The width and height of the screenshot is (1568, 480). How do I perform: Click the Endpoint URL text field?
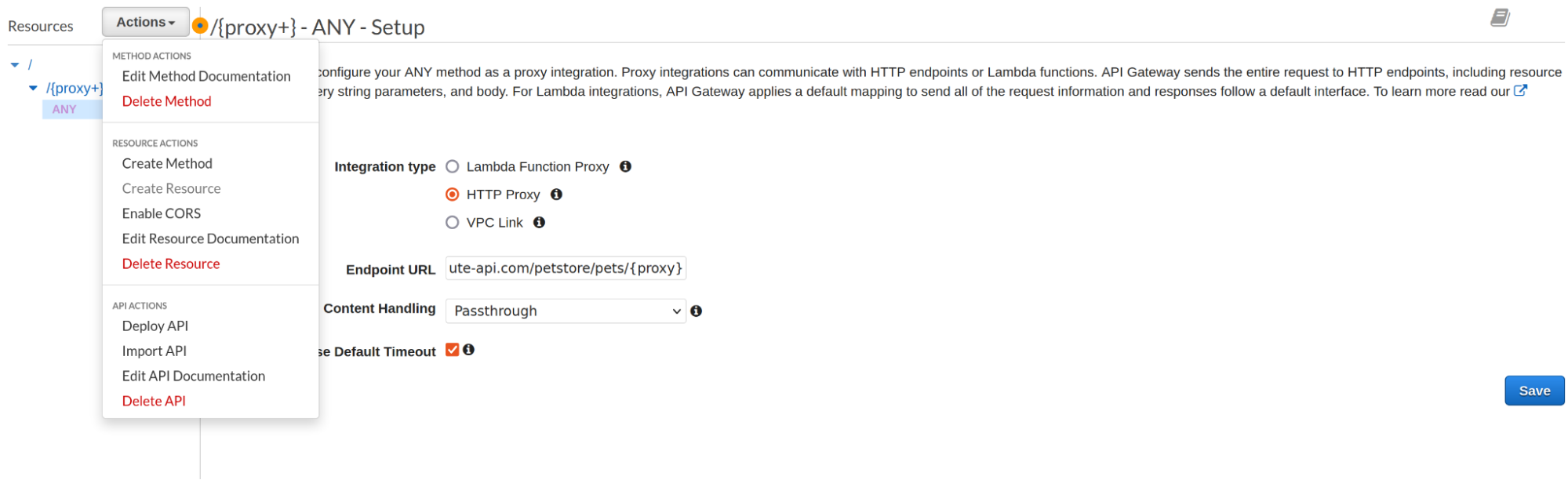566,268
